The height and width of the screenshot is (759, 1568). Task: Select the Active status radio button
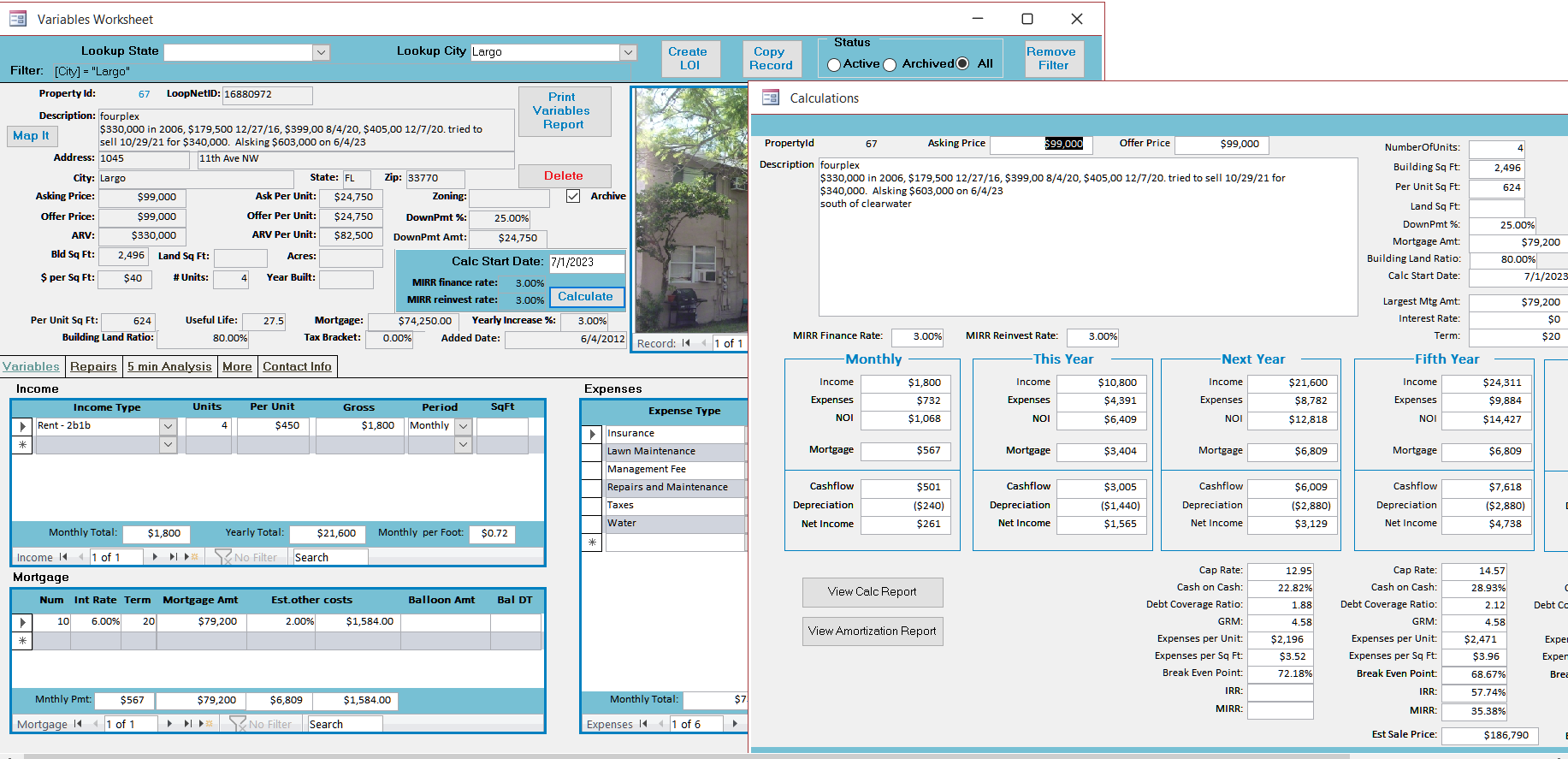point(834,64)
